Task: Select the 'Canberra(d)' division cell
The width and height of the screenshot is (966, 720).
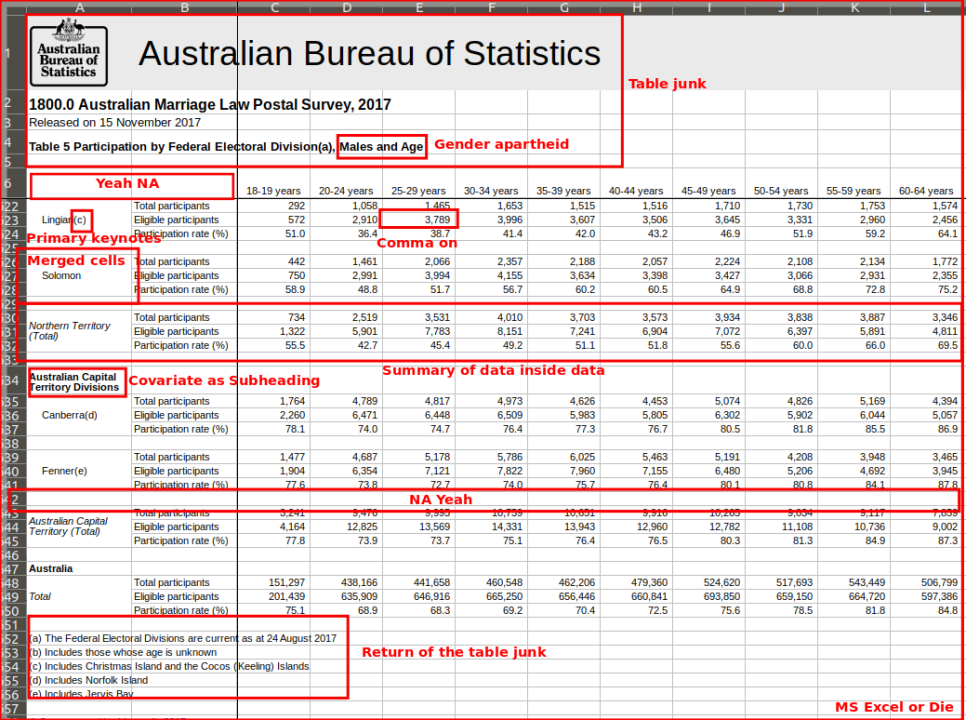Action: click(x=69, y=415)
